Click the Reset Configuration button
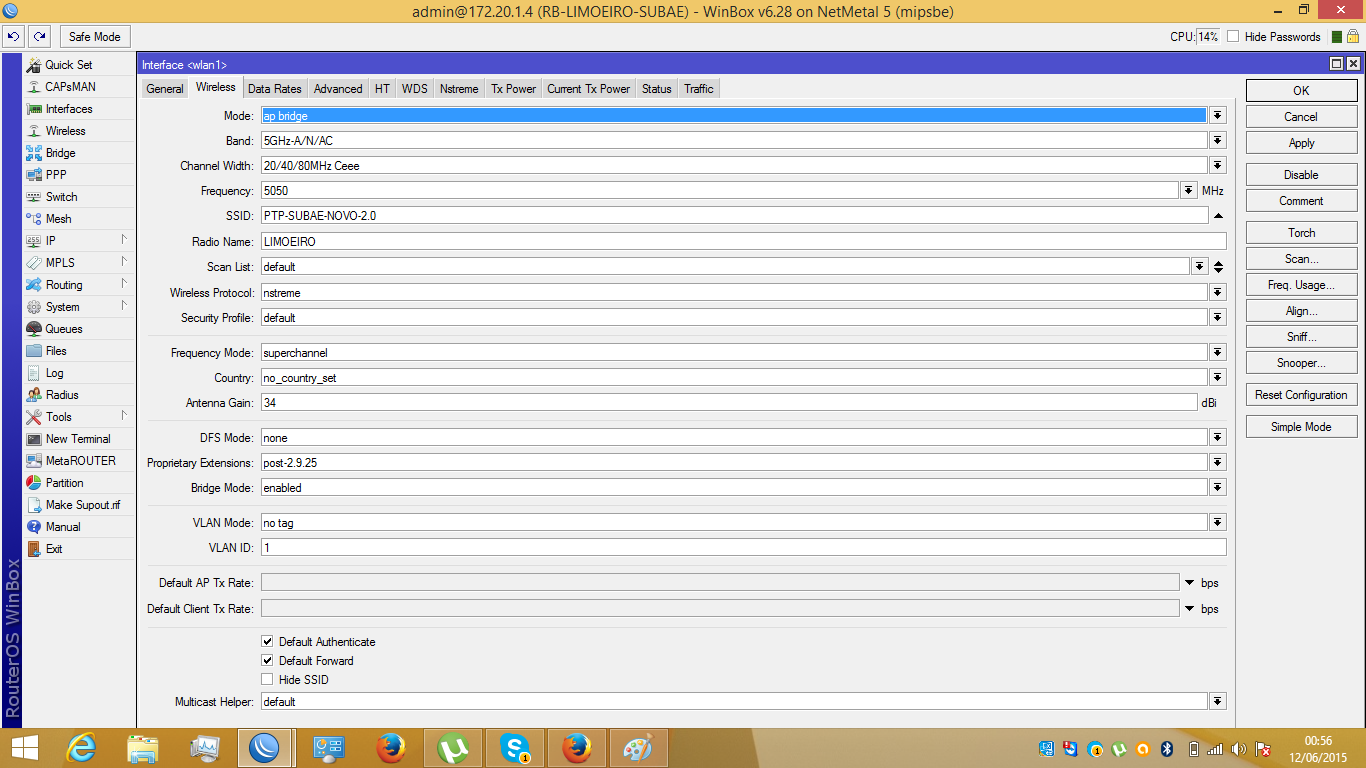The height and width of the screenshot is (768, 1366). click(1301, 395)
